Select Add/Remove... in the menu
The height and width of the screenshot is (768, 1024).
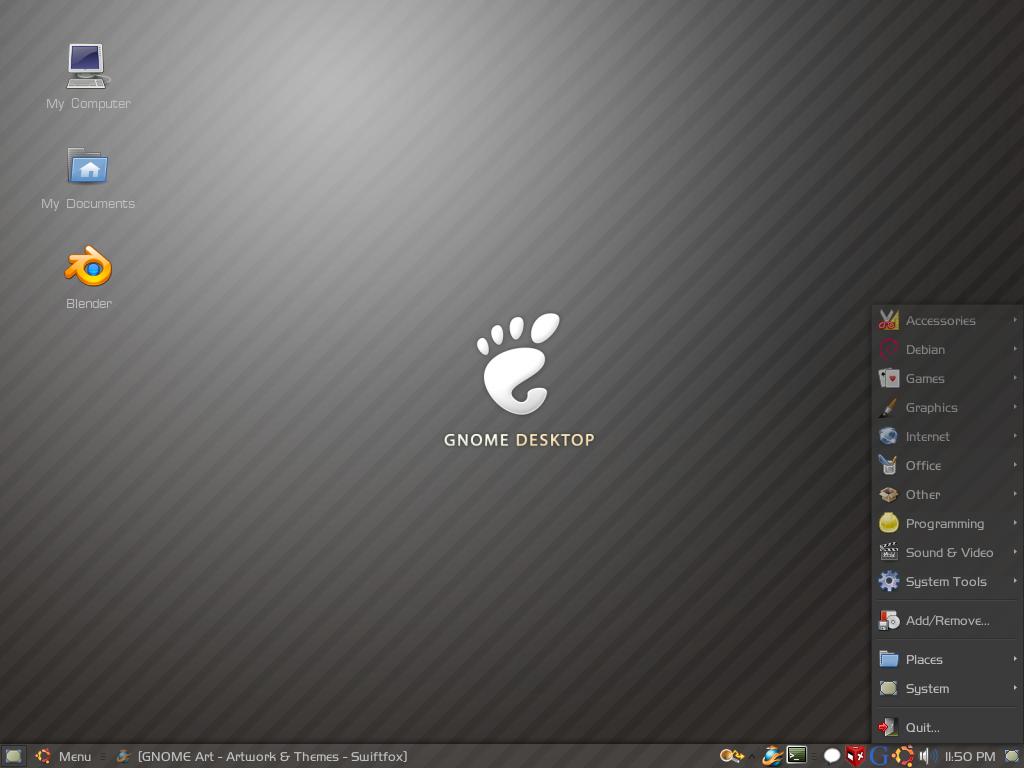tap(948, 620)
